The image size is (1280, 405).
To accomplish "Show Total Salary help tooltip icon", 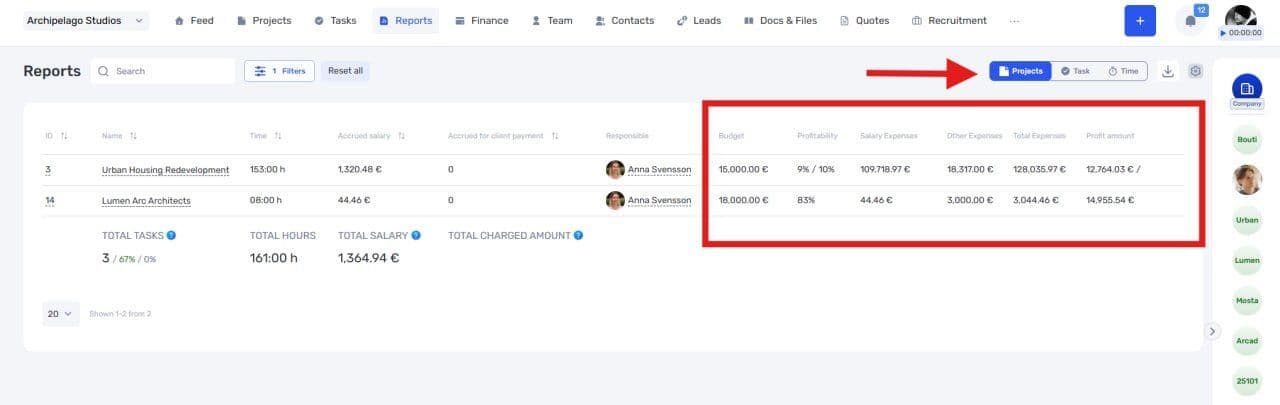I will click(x=416, y=235).
